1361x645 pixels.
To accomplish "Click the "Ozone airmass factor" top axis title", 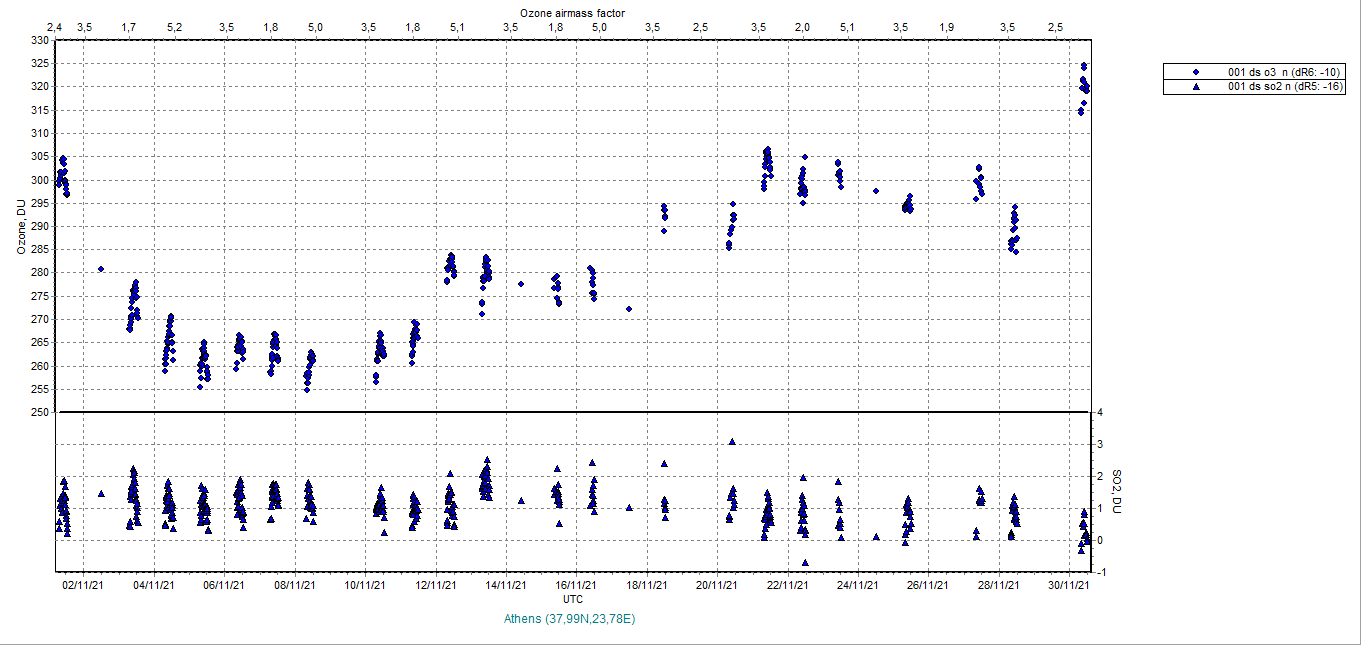I will [573, 12].
